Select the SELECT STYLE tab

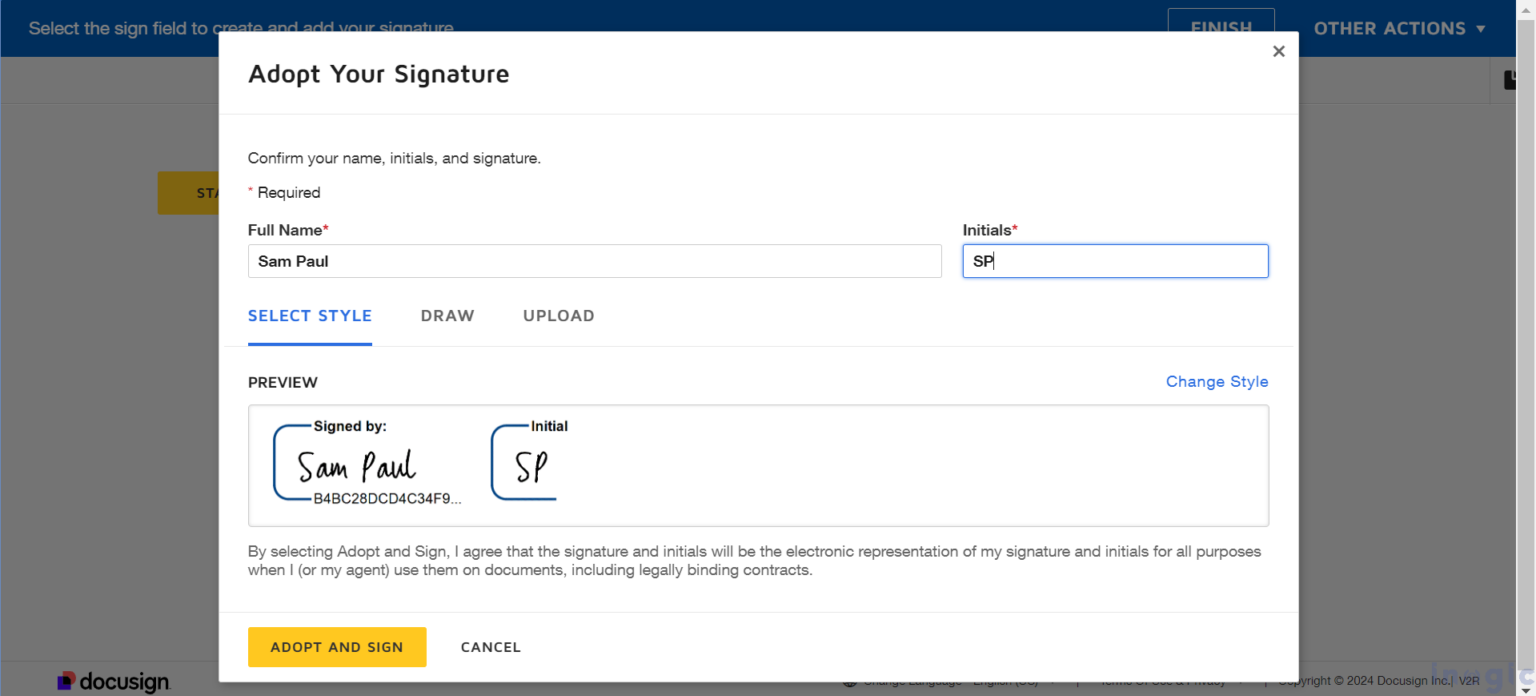[309, 316]
